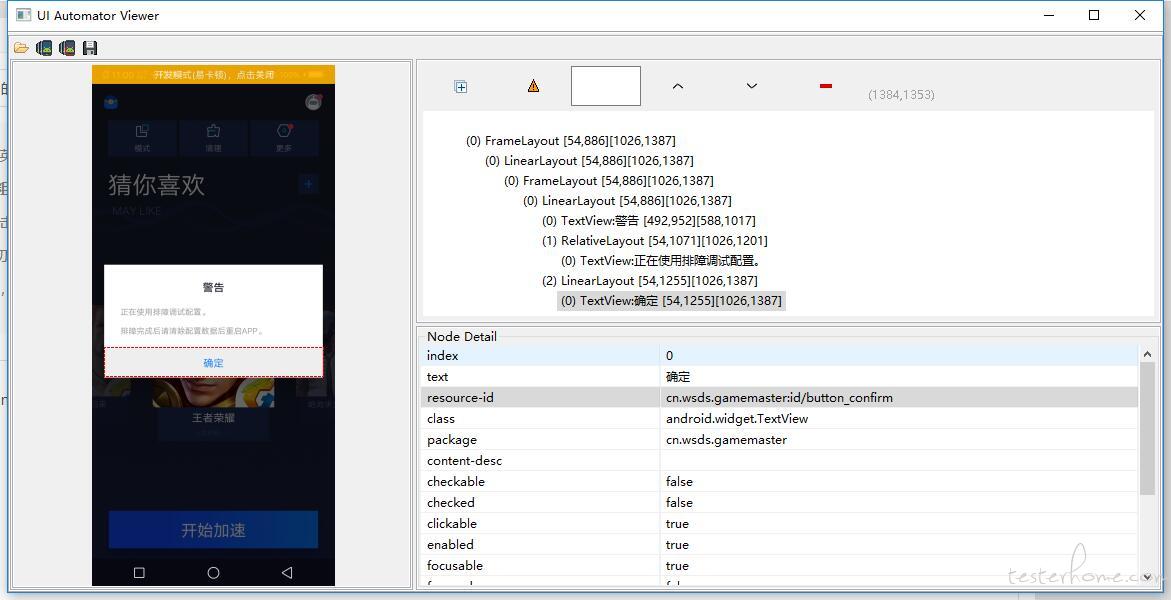Click the first Device Screenshot toolbar icon
This screenshot has height=600, width=1171.
[44, 48]
